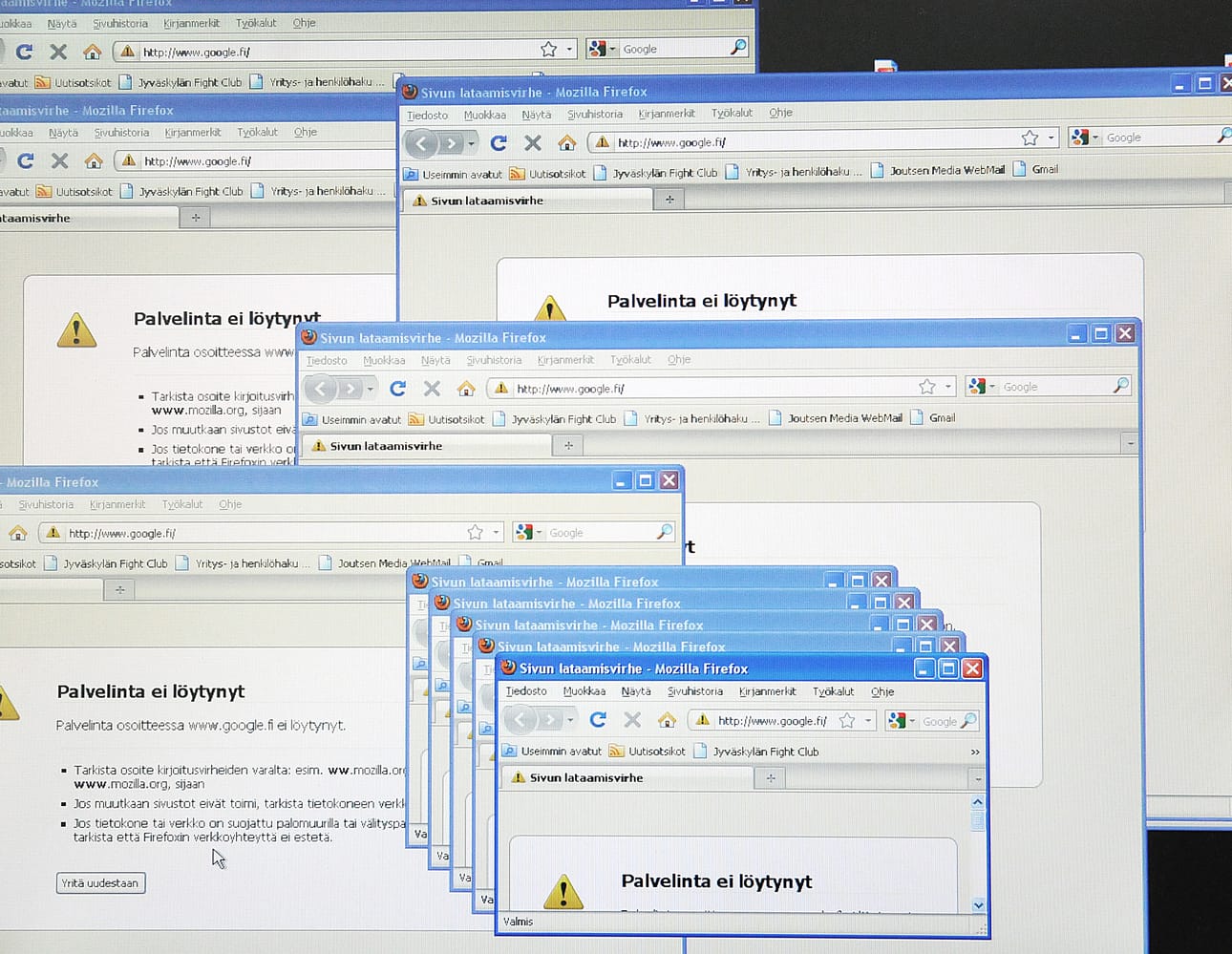The width and height of the screenshot is (1232, 954).
Task: Focus the address bar in the window with Yritä uudestaan
Action: click(x=270, y=533)
